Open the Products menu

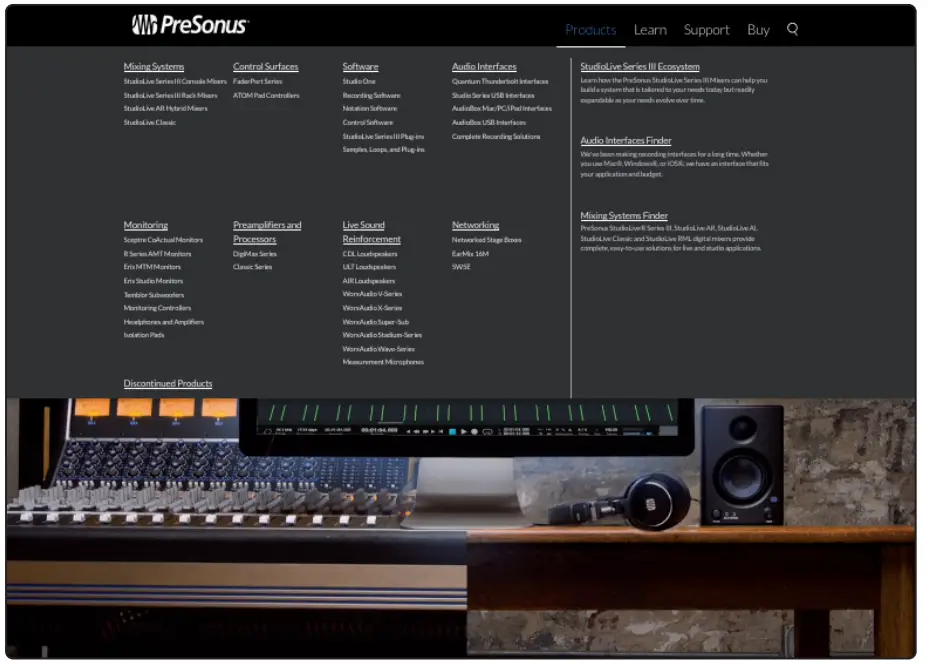coord(590,30)
